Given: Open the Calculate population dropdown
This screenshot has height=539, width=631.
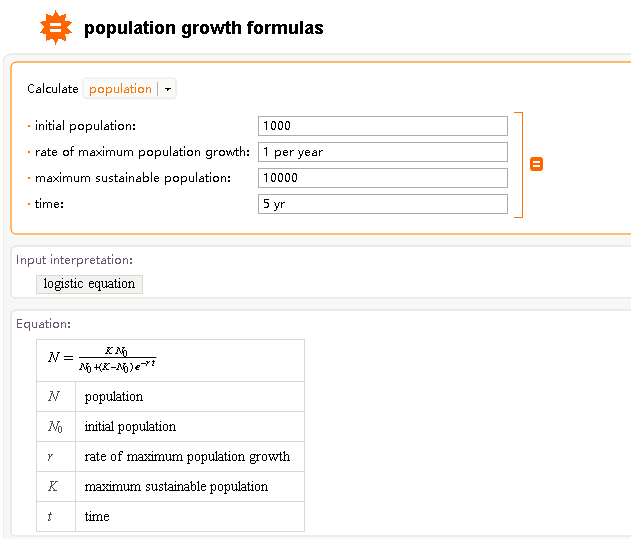Looking at the screenshot, I should pos(130,89).
